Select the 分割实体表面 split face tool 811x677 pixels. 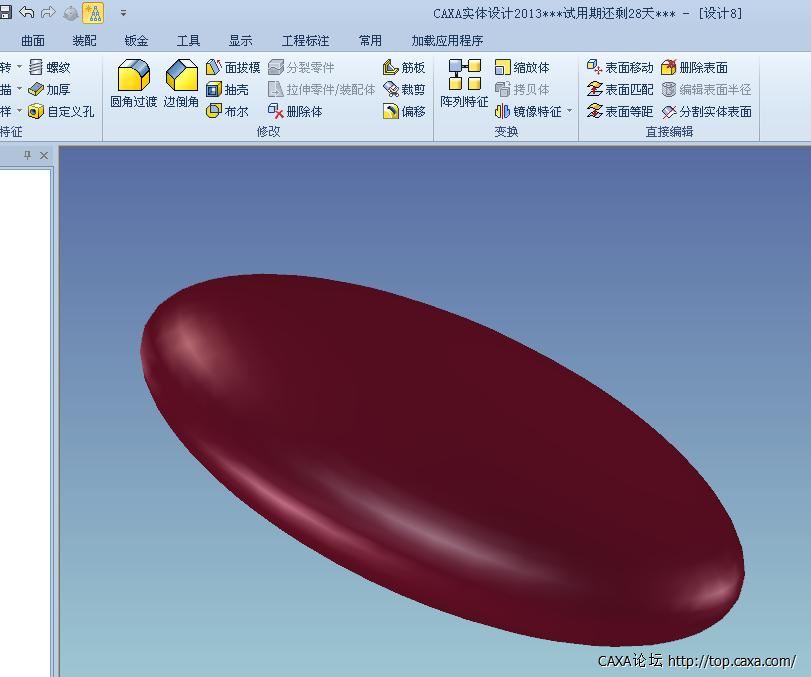pos(707,111)
